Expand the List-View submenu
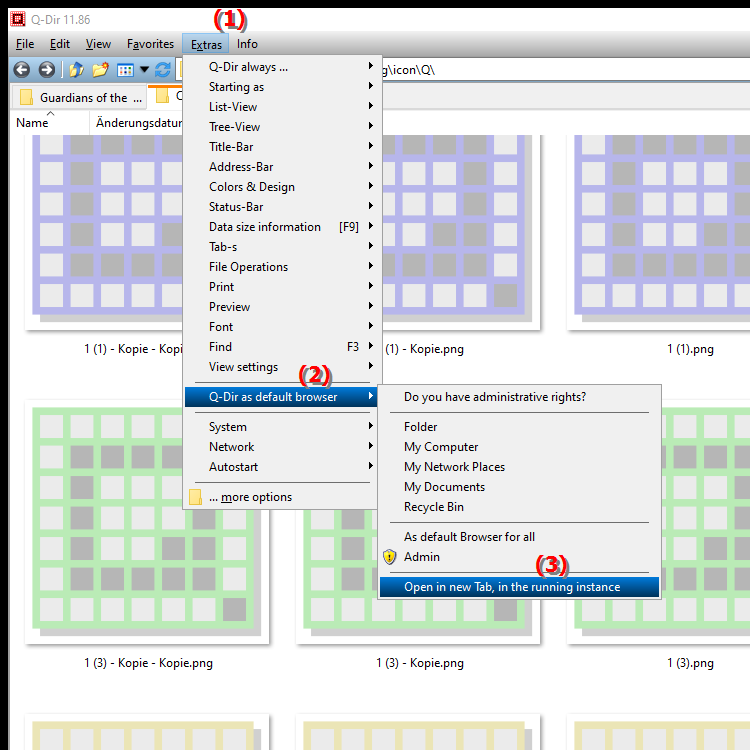750x750 pixels. click(281, 107)
